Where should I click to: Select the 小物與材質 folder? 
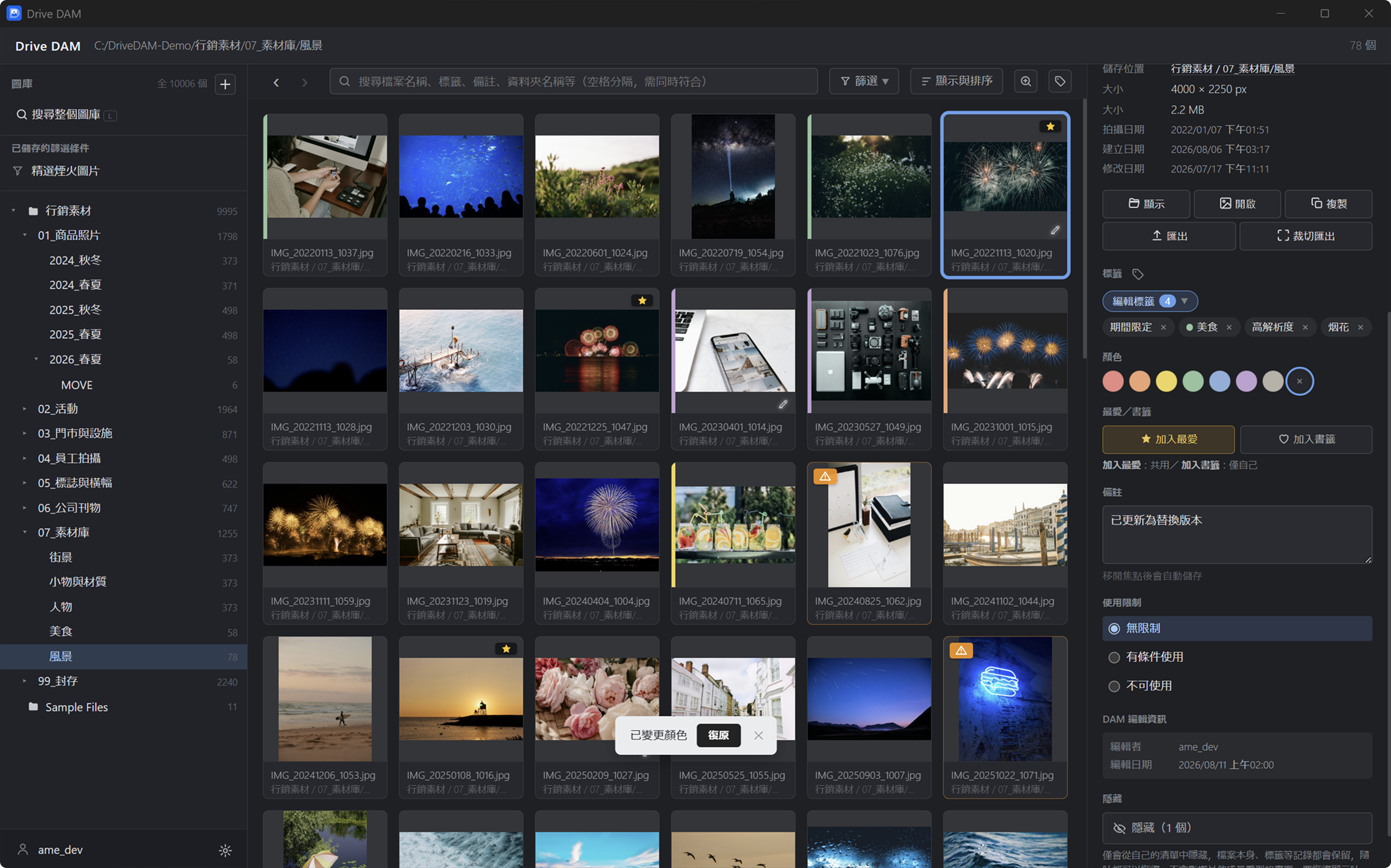(124, 582)
